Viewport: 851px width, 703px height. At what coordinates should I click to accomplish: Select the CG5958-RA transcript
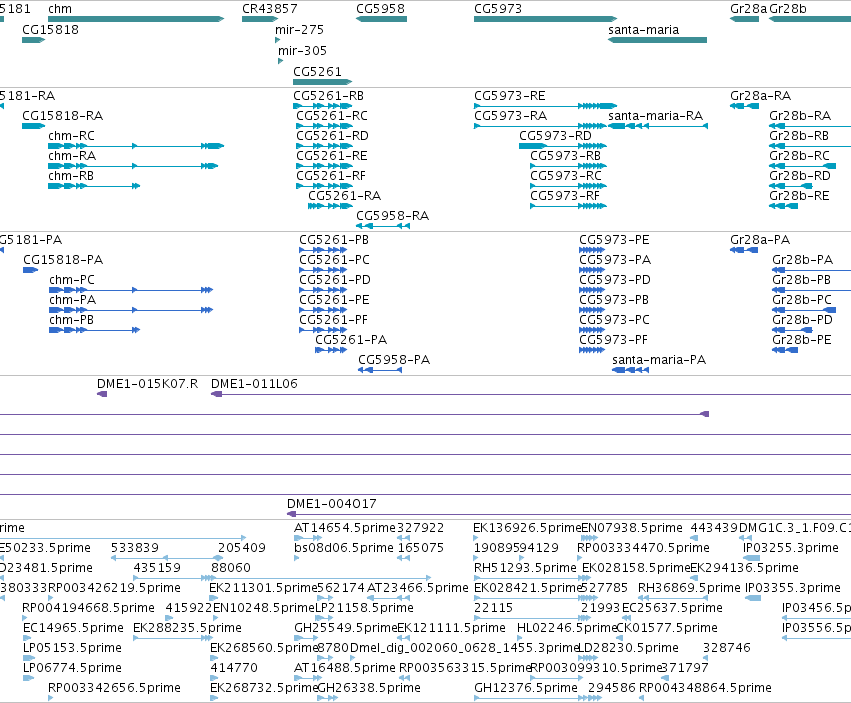(383, 226)
